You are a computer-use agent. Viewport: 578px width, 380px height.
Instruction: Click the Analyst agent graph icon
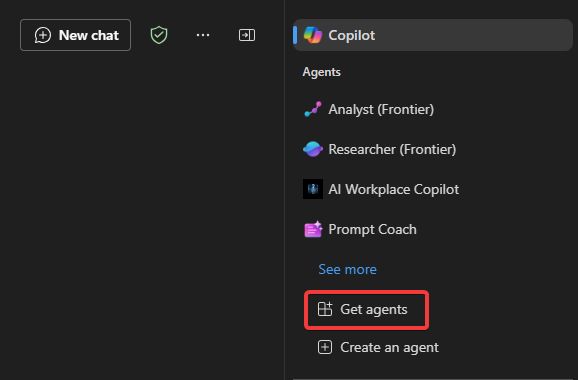coord(313,109)
